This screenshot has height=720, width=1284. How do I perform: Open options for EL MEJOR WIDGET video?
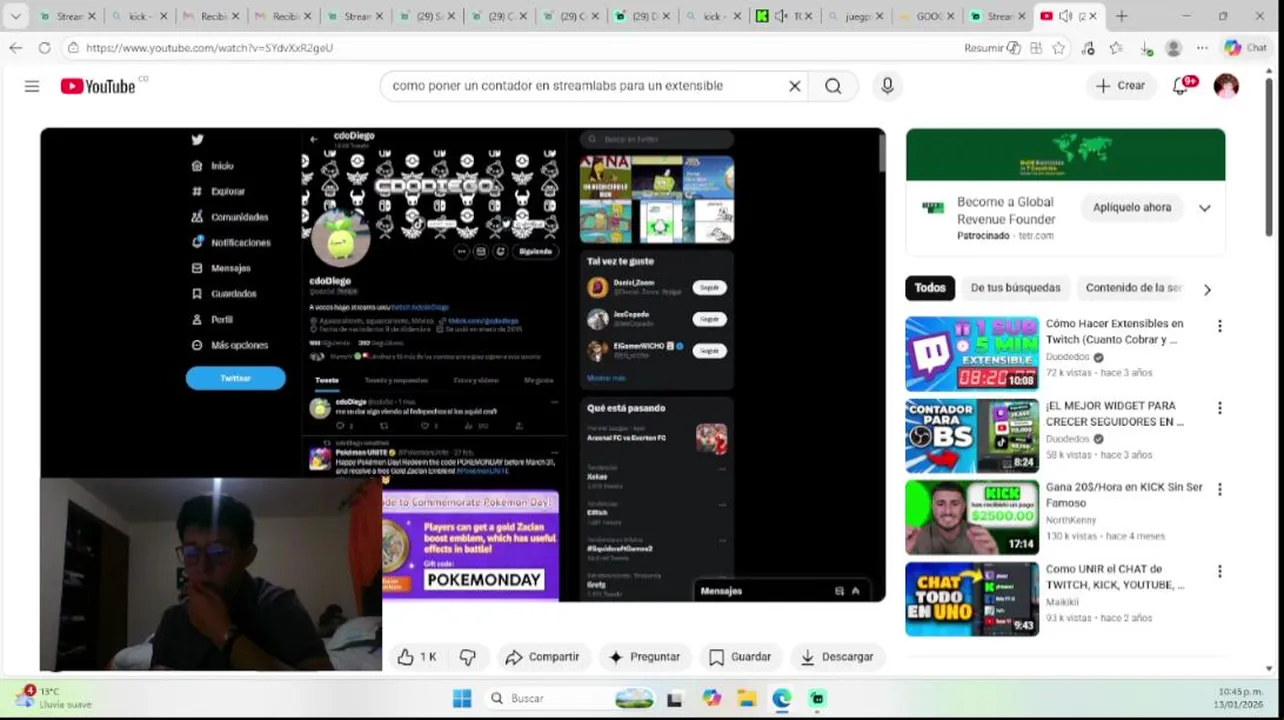(1219, 408)
